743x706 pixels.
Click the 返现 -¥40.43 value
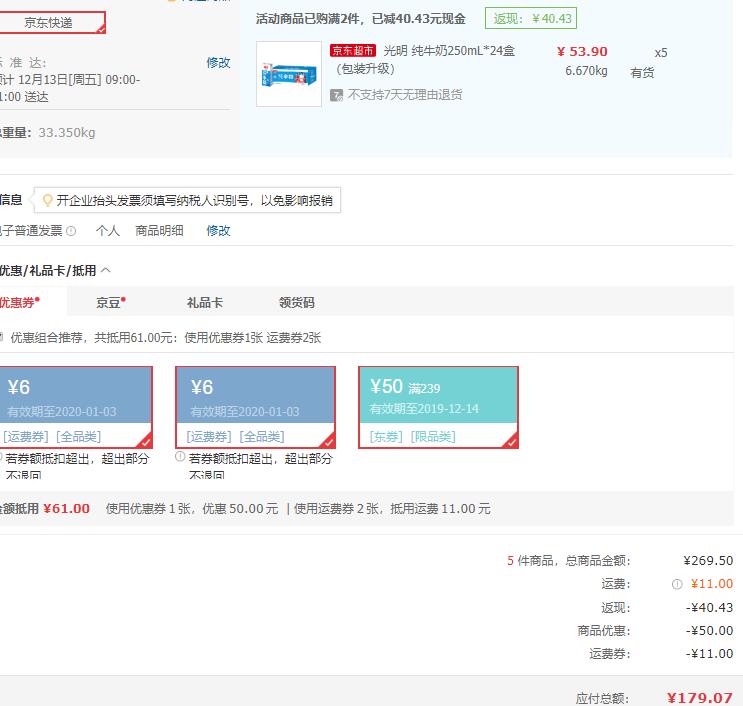click(709, 607)
